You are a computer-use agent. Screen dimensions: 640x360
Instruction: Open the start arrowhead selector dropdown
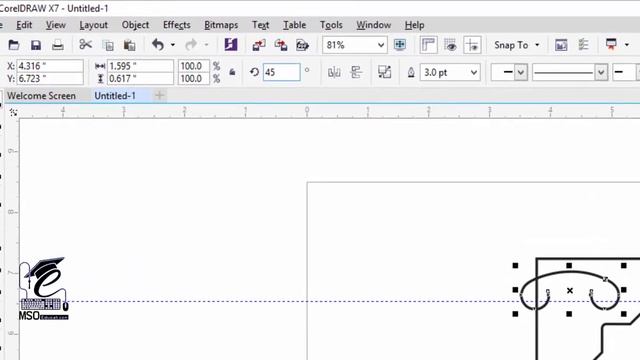coord(520,73)
